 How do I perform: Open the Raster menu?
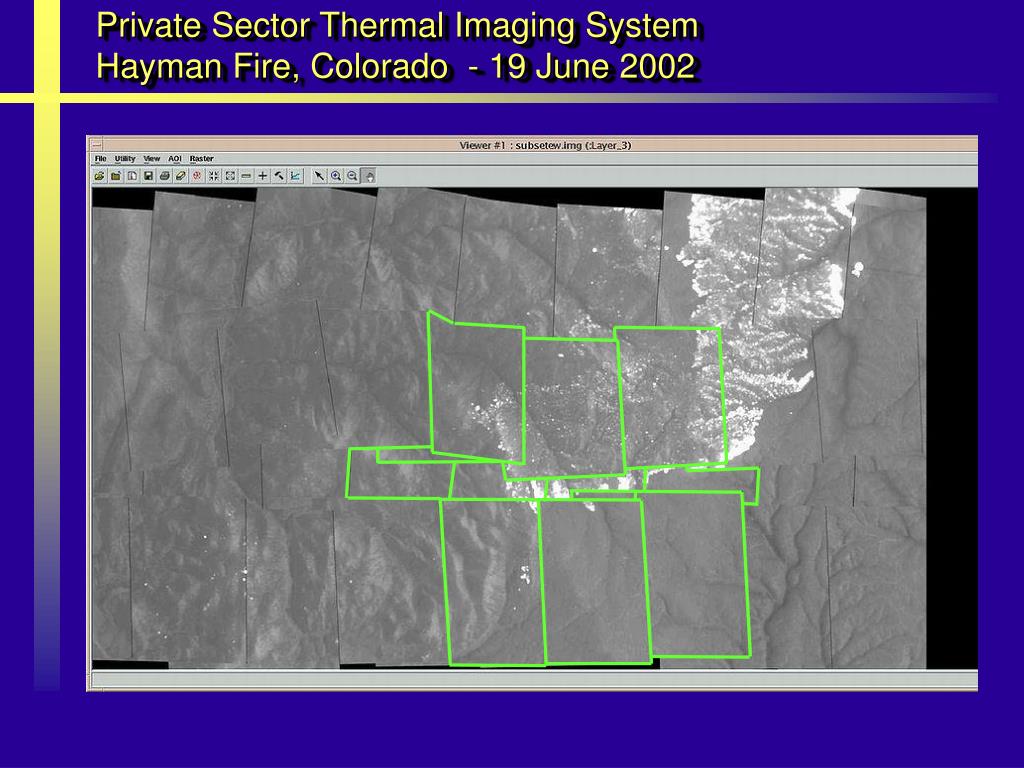tap(202, 159)
